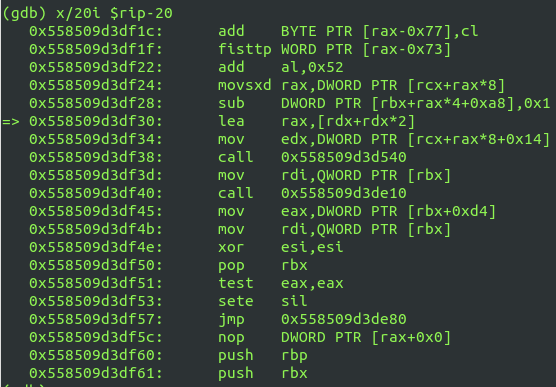Click the pop rbx instruction

[262, 265]
